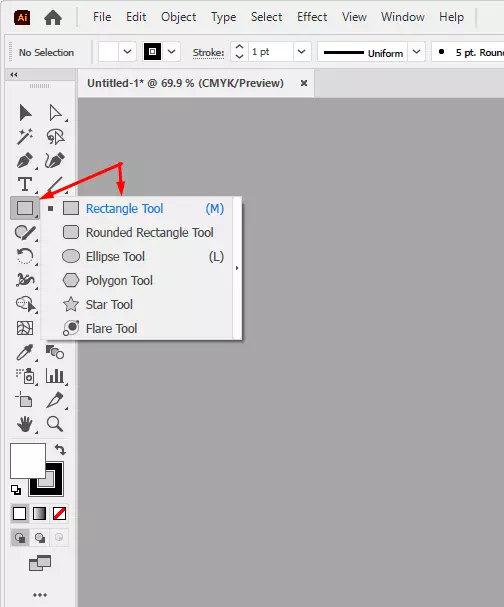
Task: Click stroke weight stepper arrows
Action: 240,52
